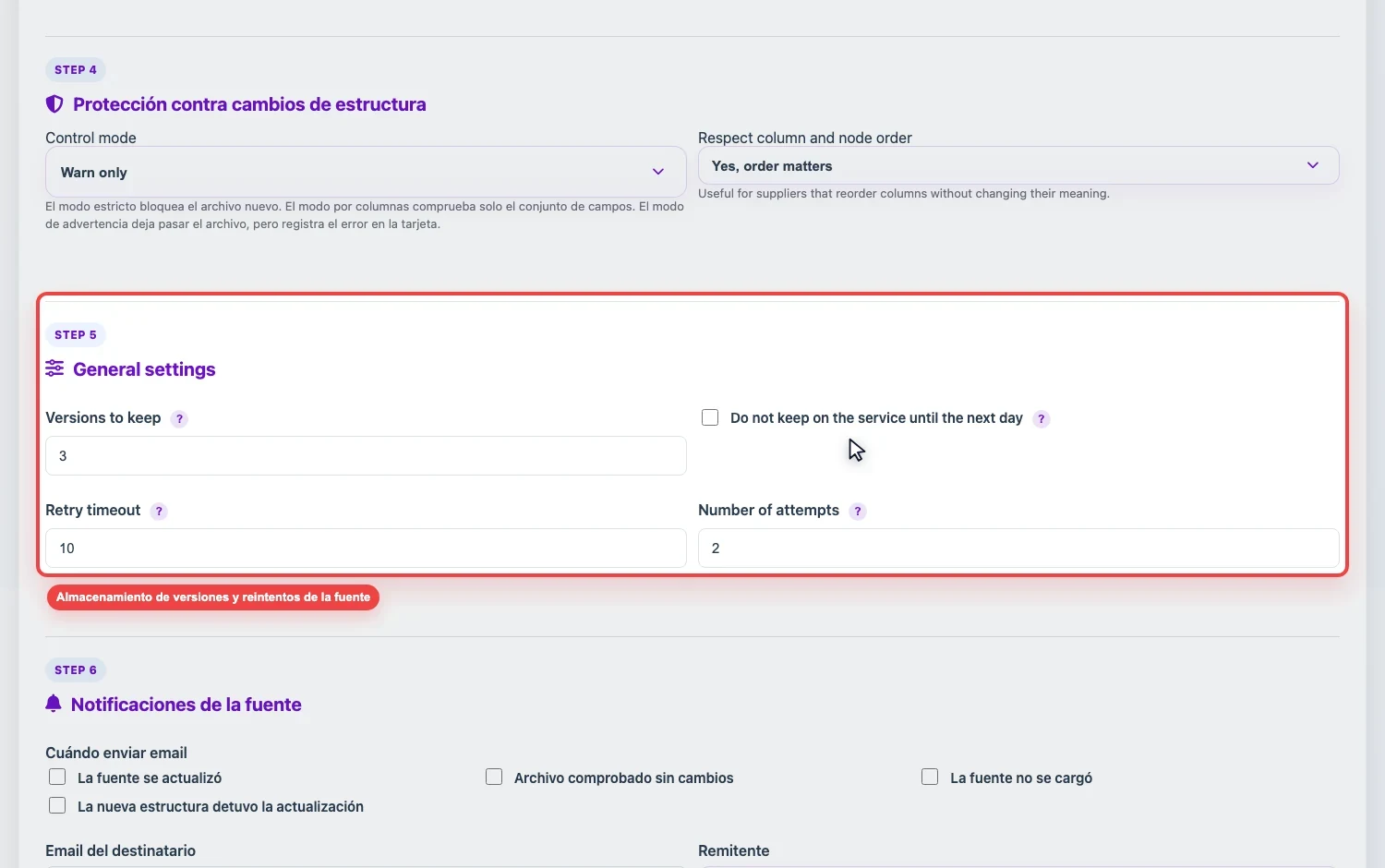Click the shield icon beside Protección contra cambios
1385x868 pixels.
click(54, 104)
